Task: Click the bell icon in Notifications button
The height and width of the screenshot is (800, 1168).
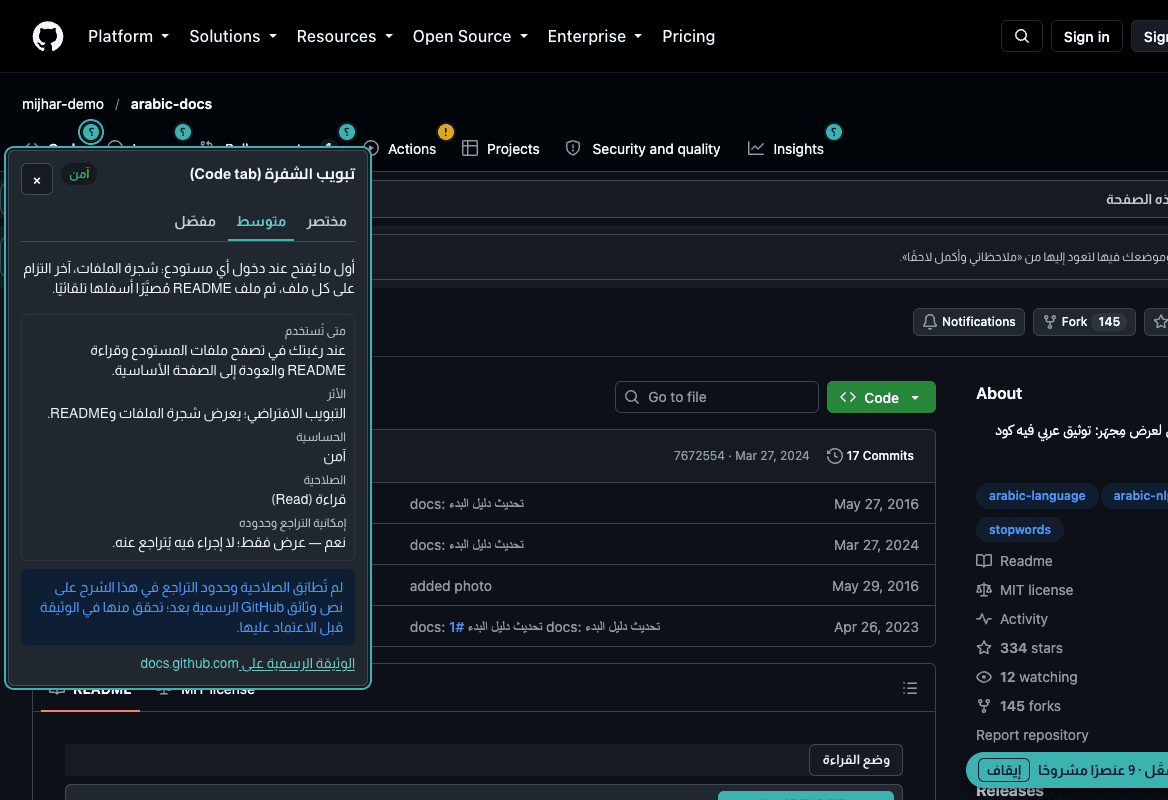Action: 930,322
